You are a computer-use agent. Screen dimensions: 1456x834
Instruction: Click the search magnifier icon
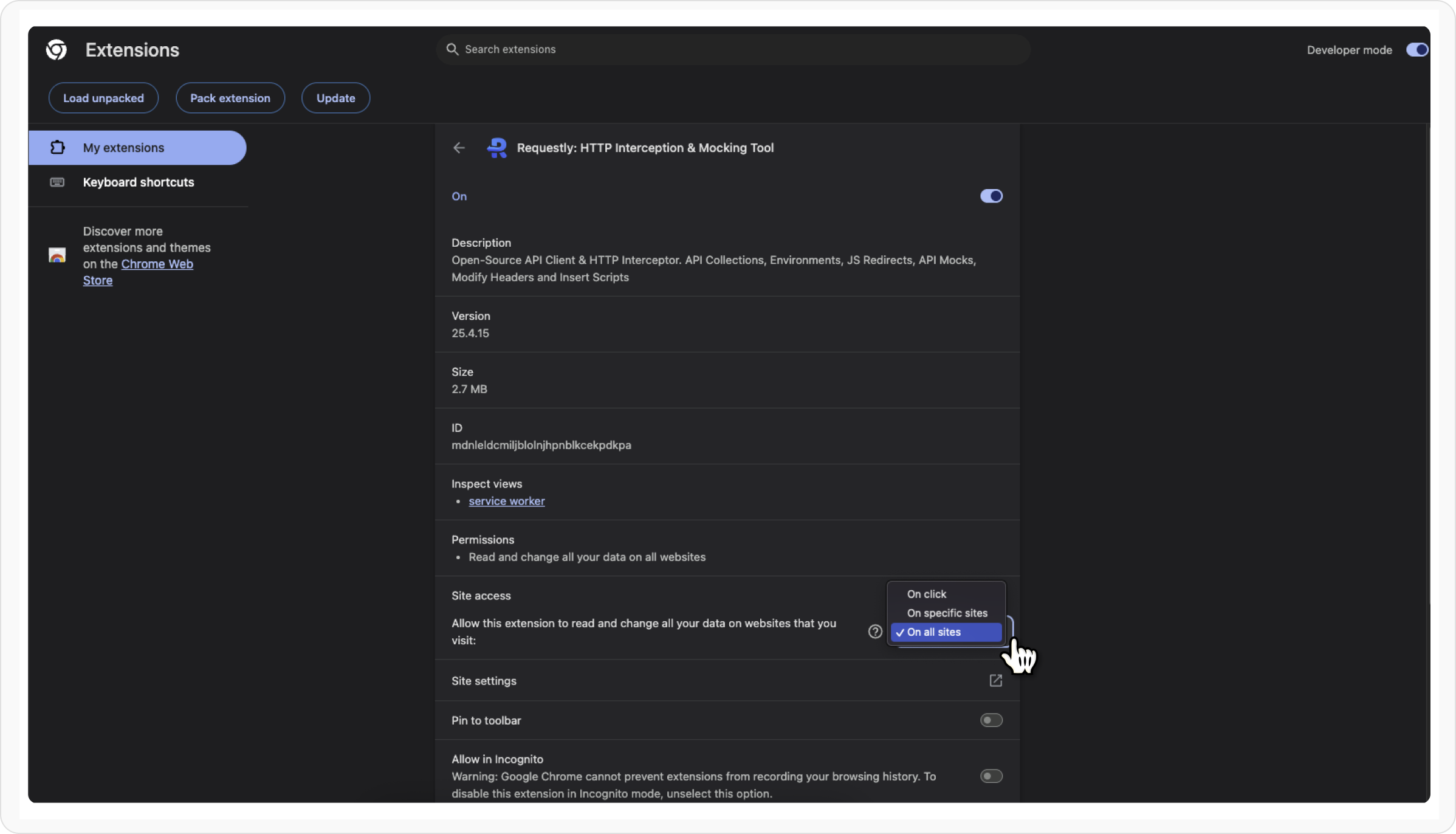tap(452, 49)
